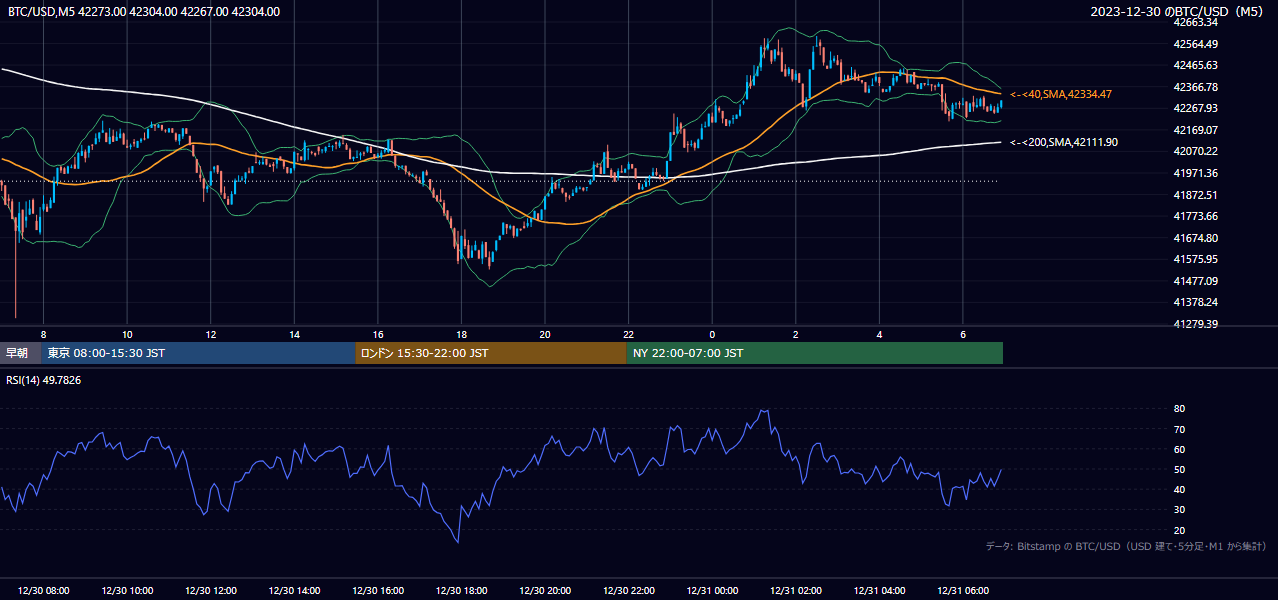Click the <-<40,SMA,42334.47 label
1278x600 pixels.
1061,94
